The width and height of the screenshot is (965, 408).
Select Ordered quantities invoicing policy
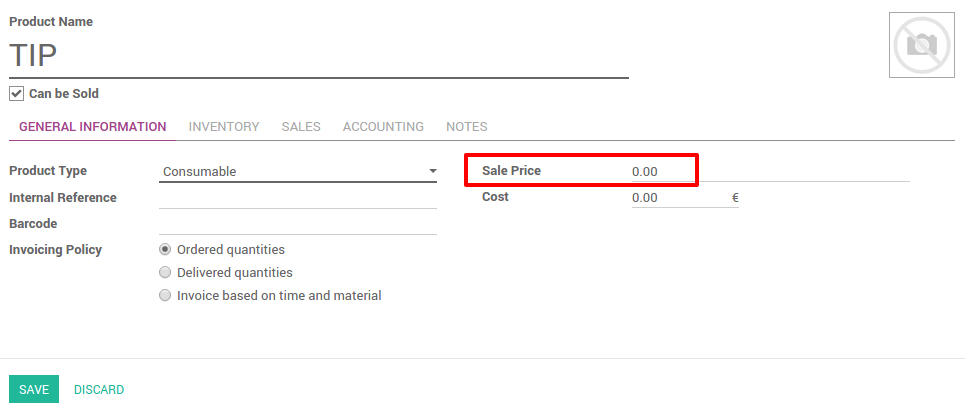(x=165, y=250)
